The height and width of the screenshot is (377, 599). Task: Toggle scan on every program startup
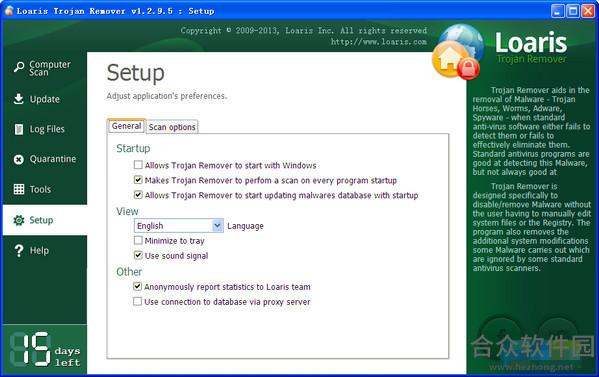138,180
